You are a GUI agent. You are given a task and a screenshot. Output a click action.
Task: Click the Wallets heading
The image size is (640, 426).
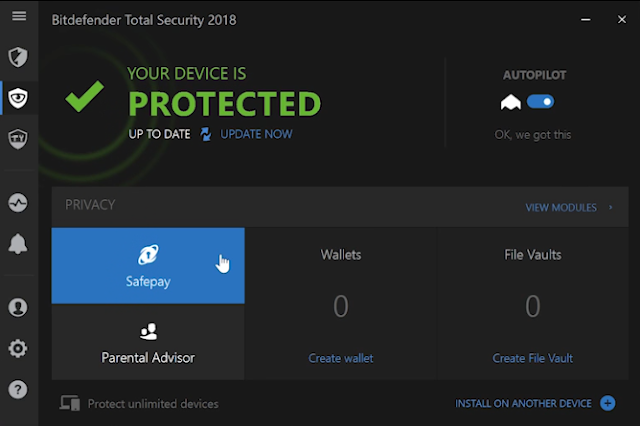[341, 255]
